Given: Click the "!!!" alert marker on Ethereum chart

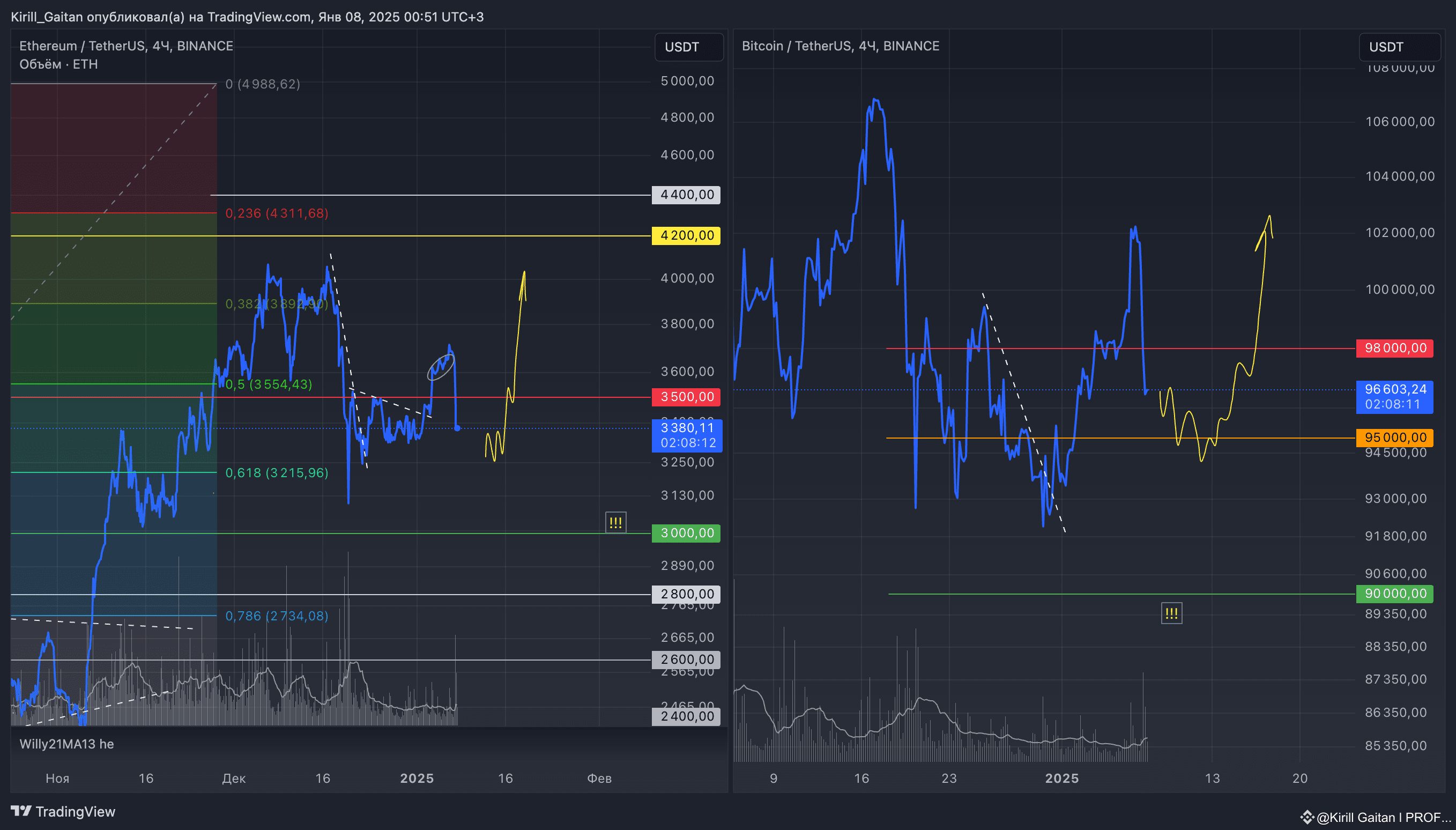Looking at the screenshot, I should tap(616, 522).
